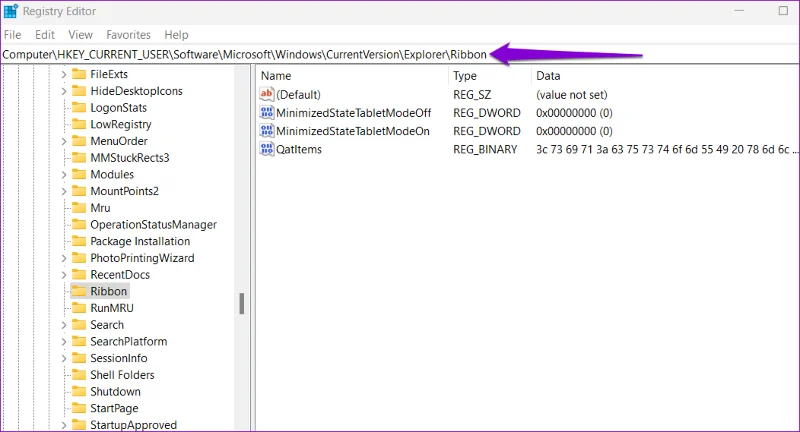Open the View menu
The width and height of the screenshot is (800, 432).
(x=81, y=35)
